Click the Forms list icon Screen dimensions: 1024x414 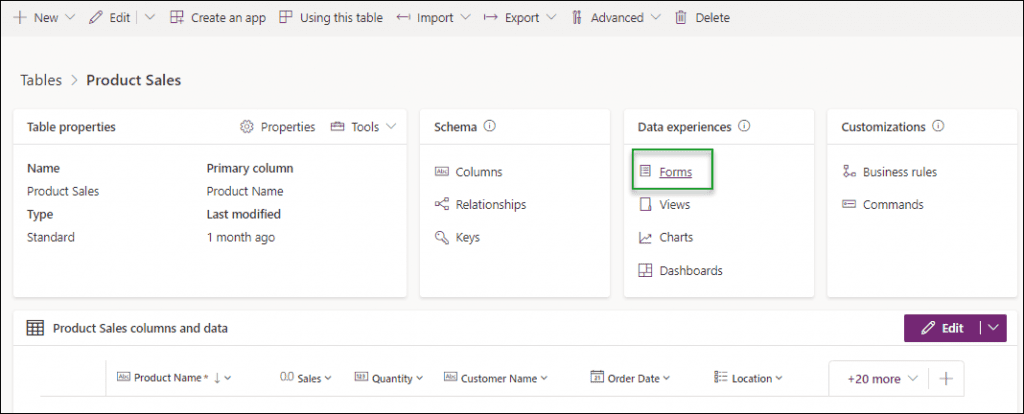645,171
